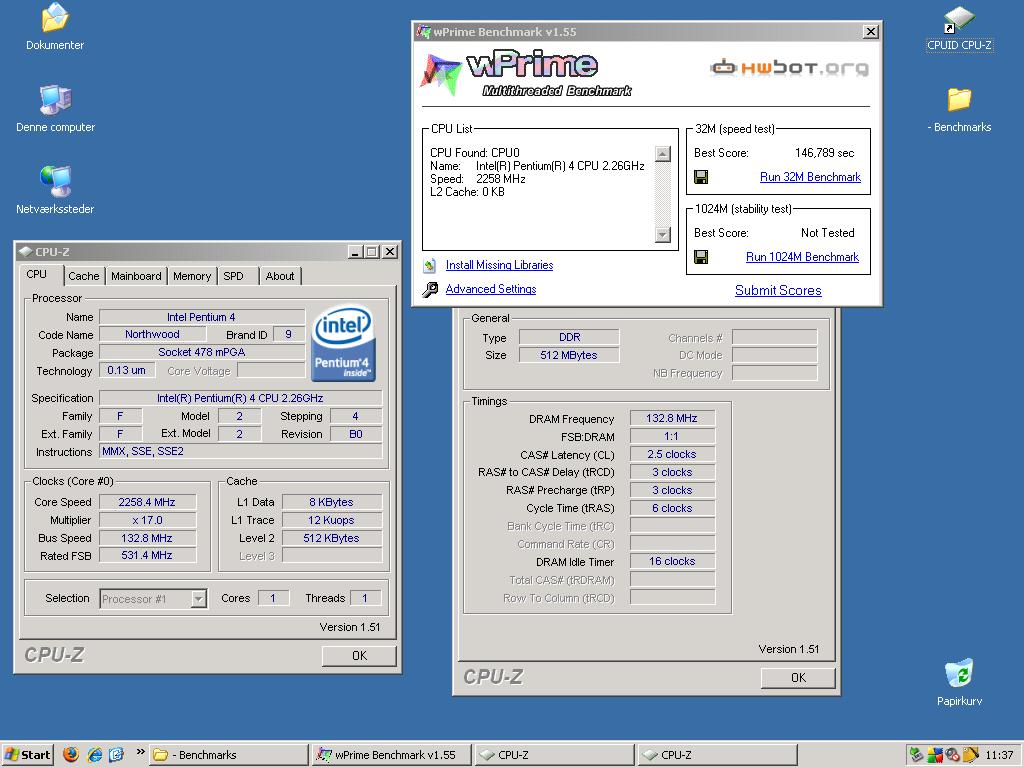Click the Package field Socket 478 mPGA
1024x768 pixels.
[202, 353]
